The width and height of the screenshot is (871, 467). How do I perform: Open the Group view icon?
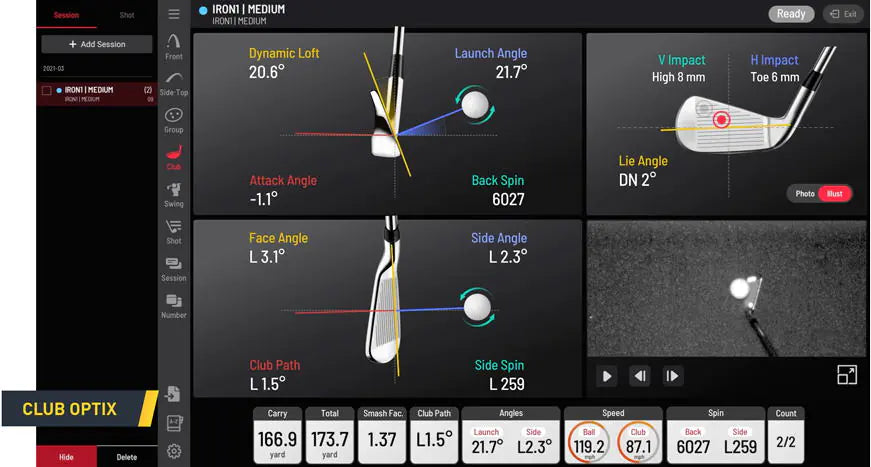[174, 120]
